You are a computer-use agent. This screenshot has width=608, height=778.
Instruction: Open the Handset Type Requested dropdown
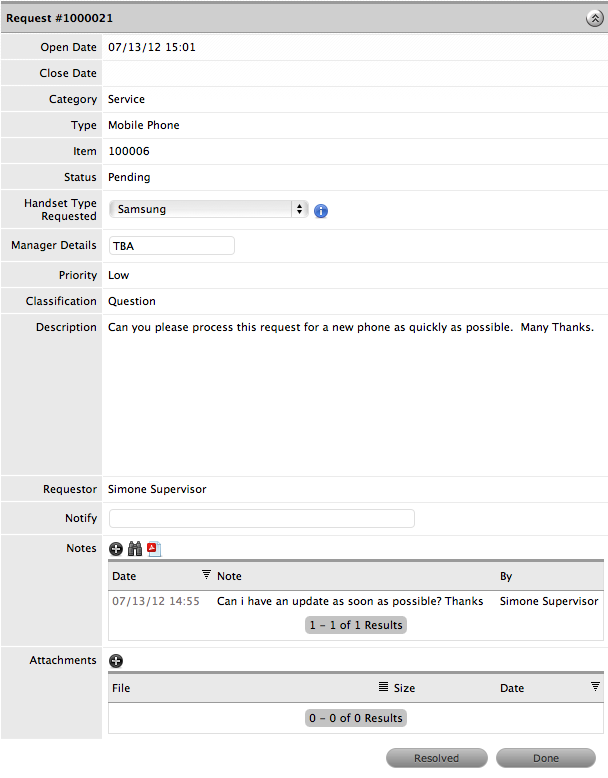[x=208, y=209]
